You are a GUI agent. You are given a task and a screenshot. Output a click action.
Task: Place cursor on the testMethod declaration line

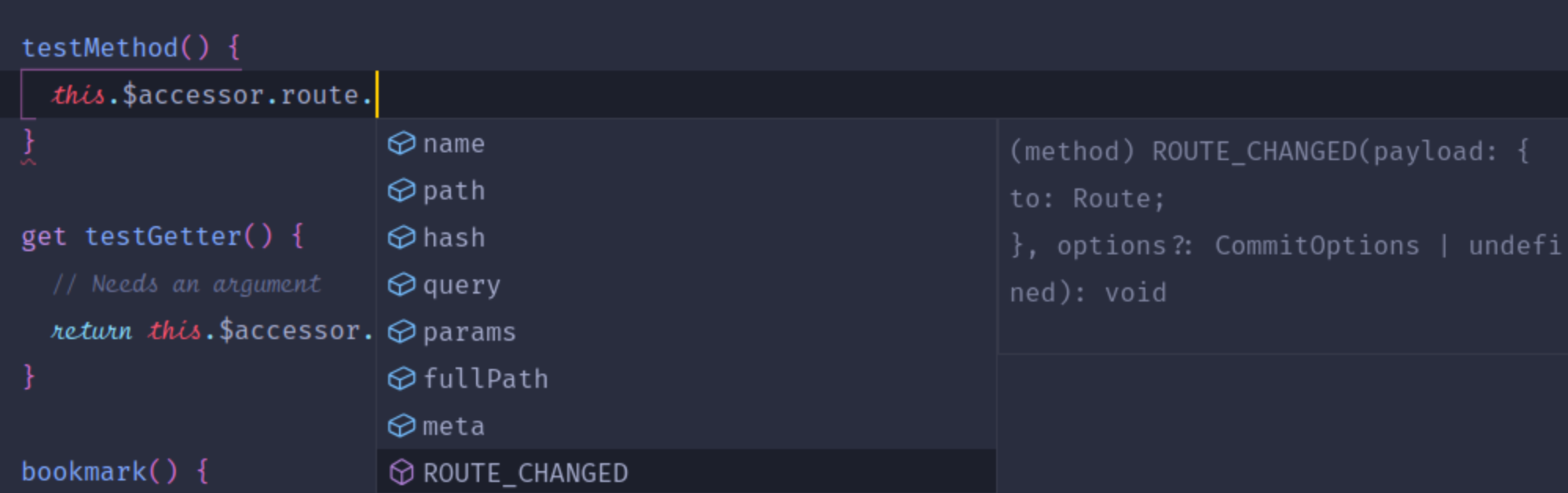pyautogui.click(x=130, y=46)
